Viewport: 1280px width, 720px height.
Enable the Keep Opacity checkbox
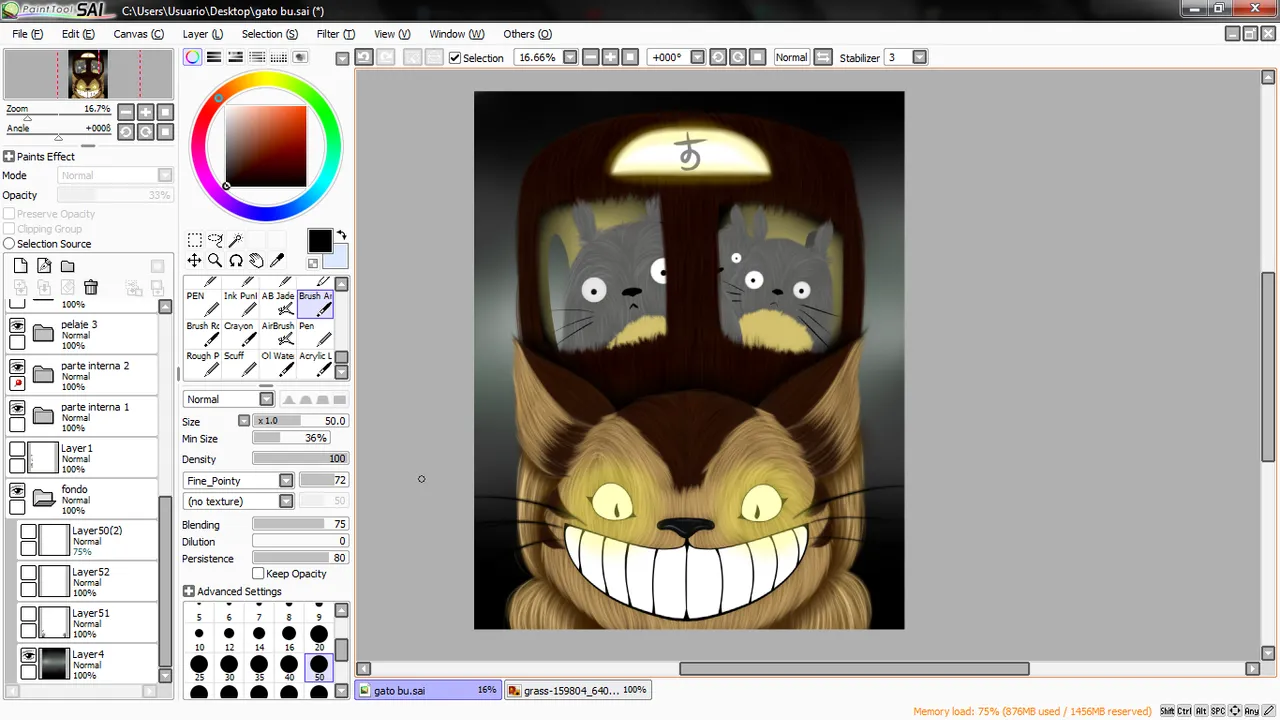coord(258,574)
